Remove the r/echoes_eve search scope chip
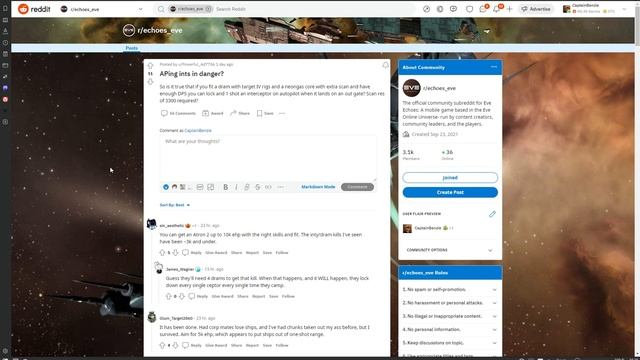Image resolution: width=640 pixels, height=360 pixels. (208, 9)
